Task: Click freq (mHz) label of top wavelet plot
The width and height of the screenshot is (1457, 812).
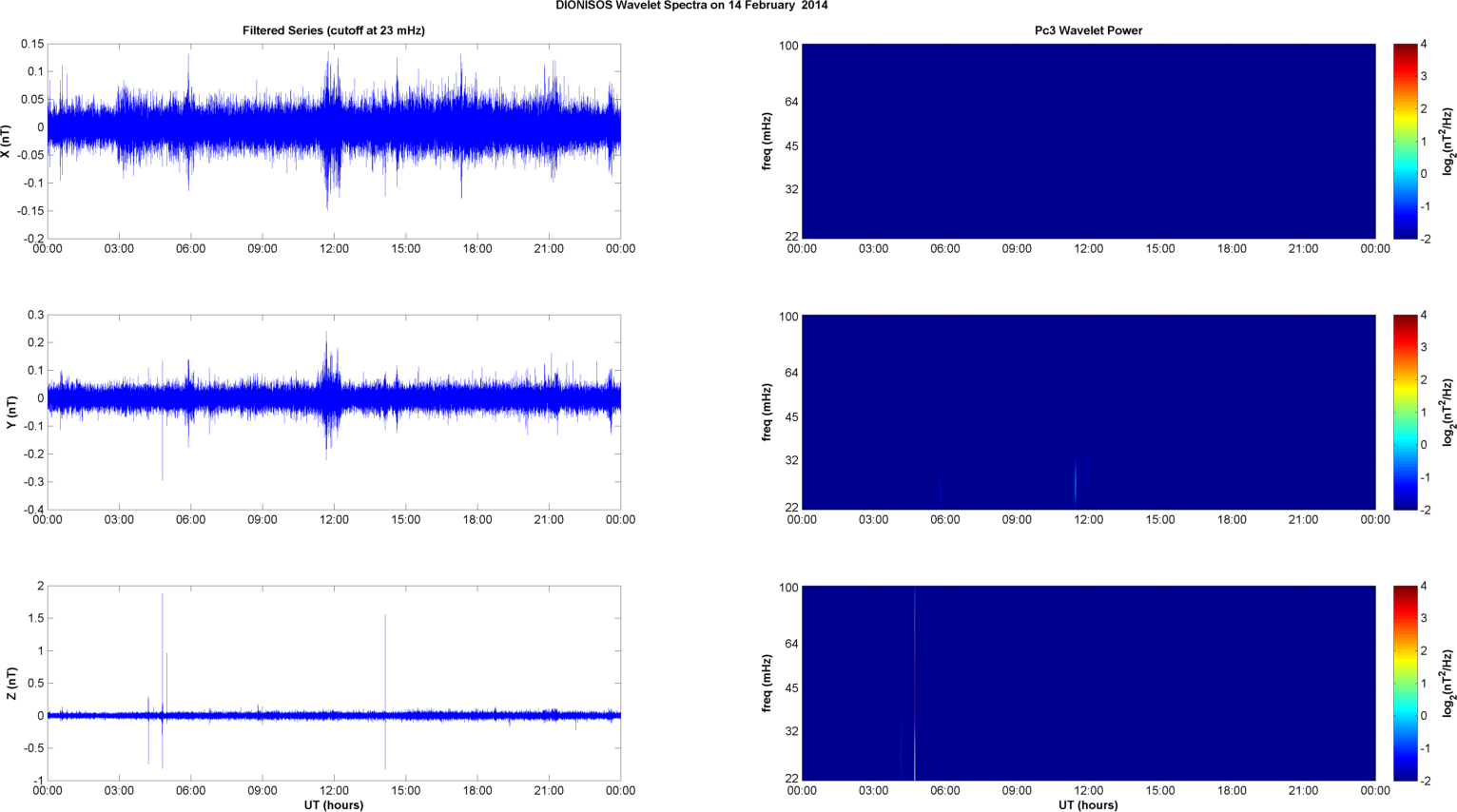Action: (x=767, y=141)
